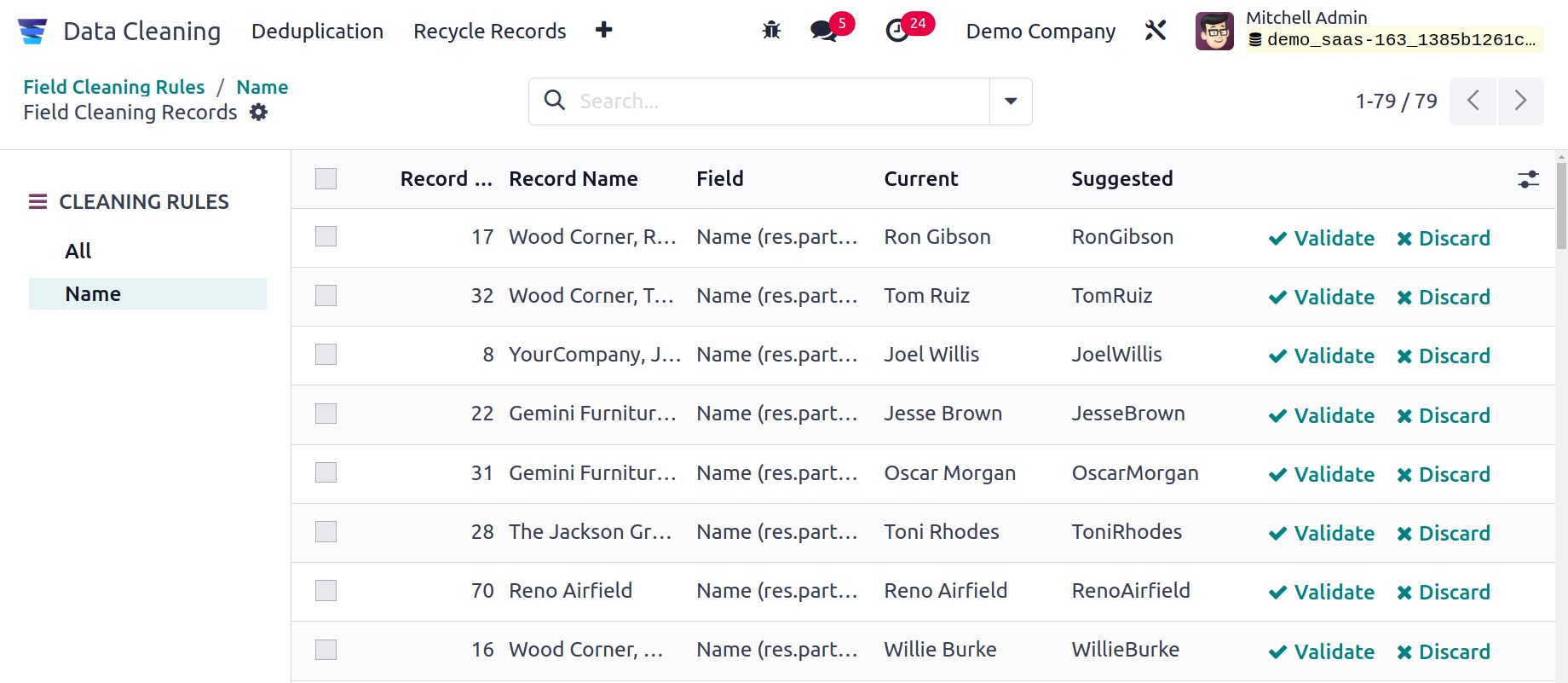
Task: Open the gear actions menu
Action: pyautogui.click(x=259, y=113)
